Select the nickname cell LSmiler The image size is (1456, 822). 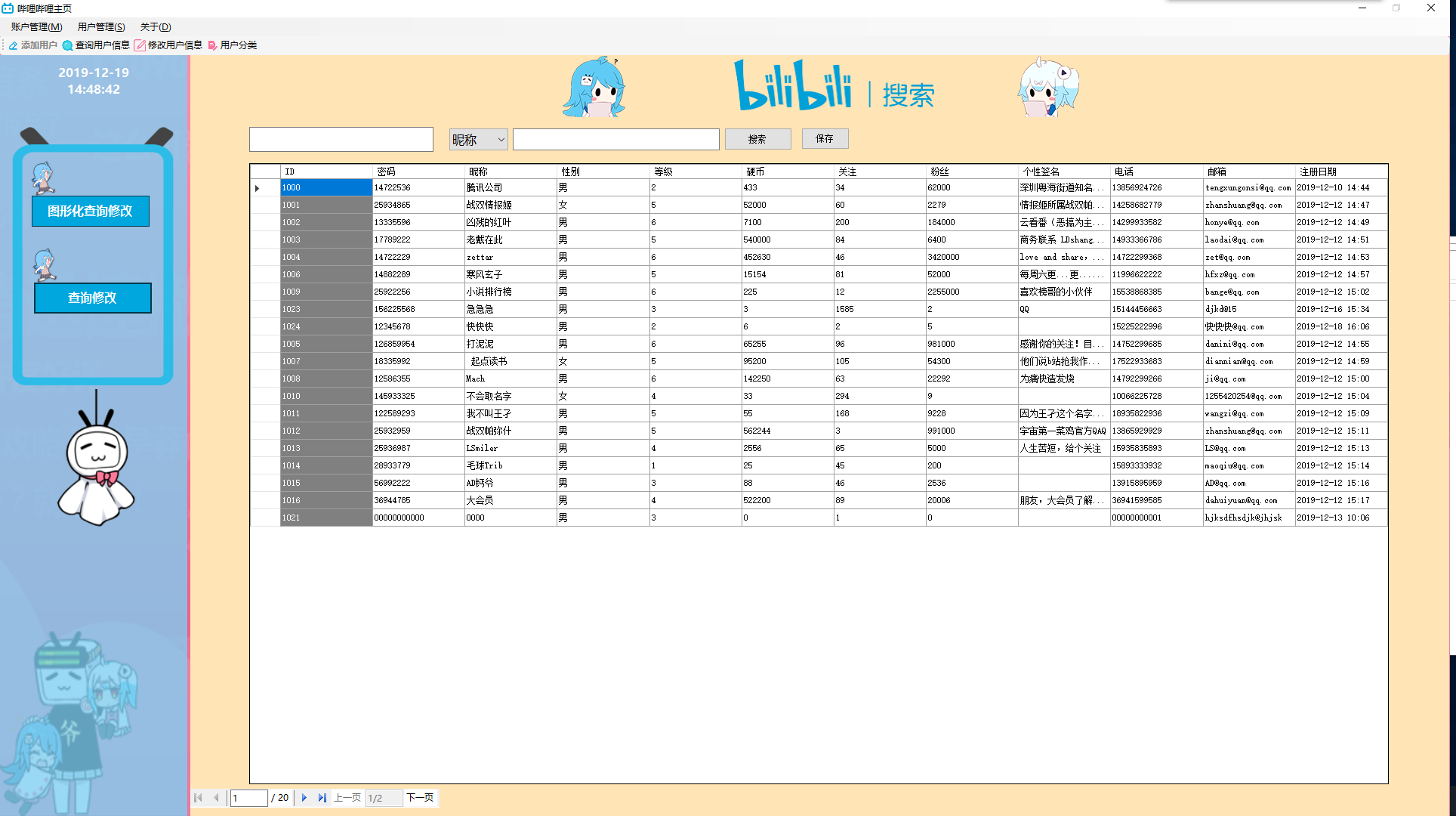[x=511, y=448]
